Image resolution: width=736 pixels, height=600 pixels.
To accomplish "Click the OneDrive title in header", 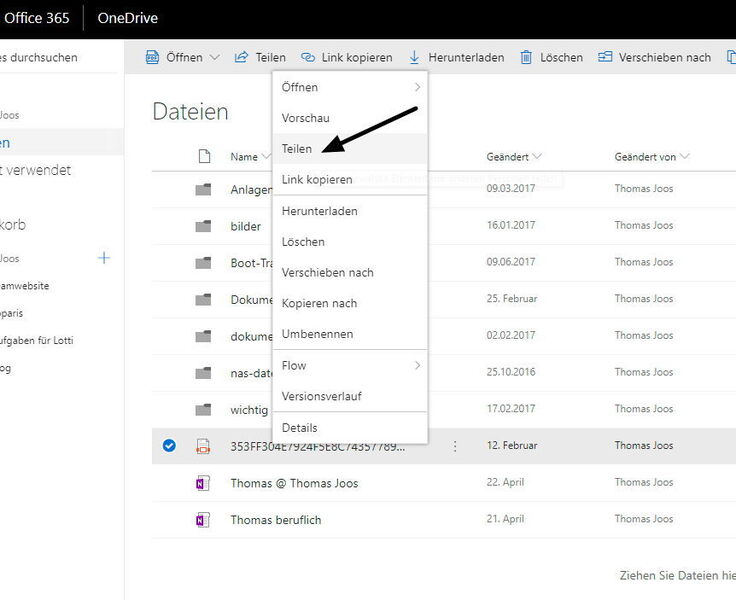I will point(127,18).
